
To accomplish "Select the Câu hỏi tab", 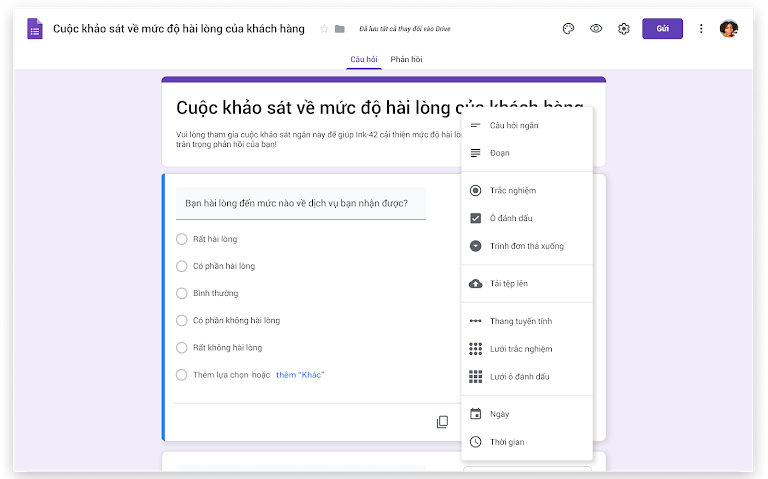I will [x=364, y=60].
